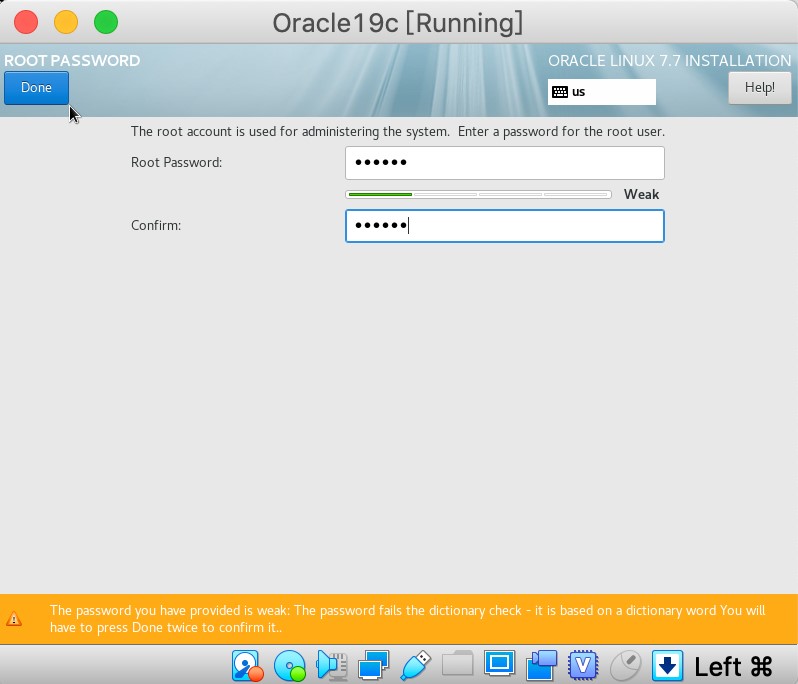
Task: Click ORACLE LINUX 7.7 INSTALLATION title
Action: (669, 61)
